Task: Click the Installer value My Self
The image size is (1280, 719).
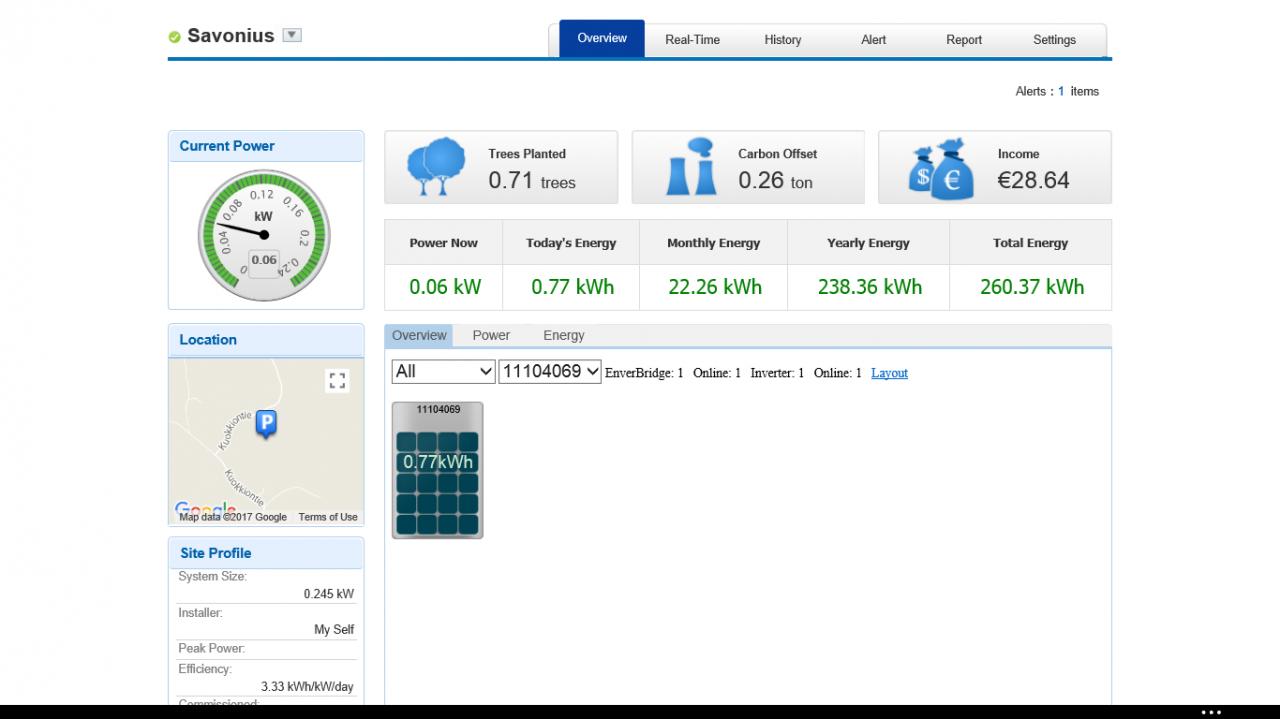Action: [334, 630]
